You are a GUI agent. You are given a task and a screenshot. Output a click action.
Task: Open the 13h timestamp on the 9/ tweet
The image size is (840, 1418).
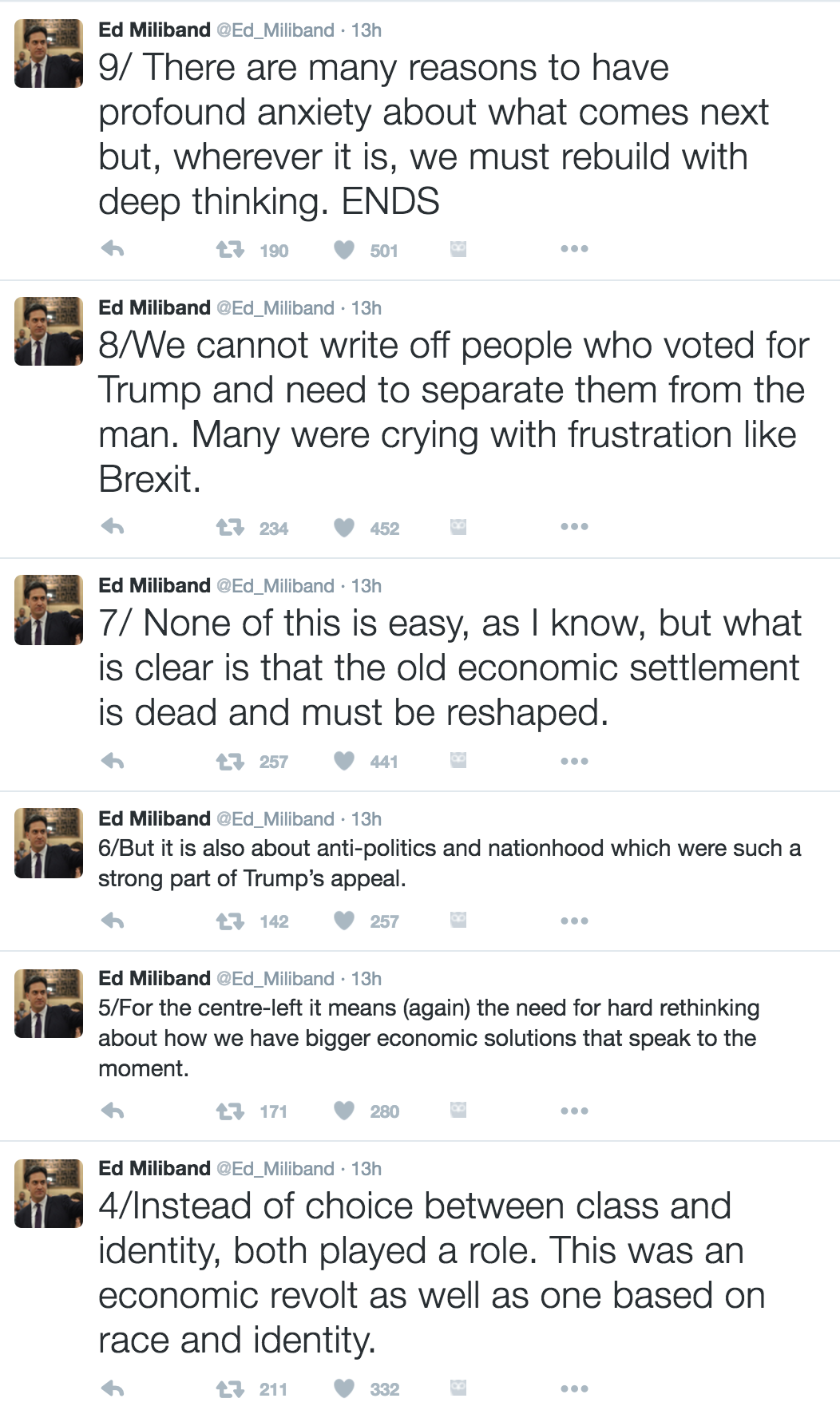(x=367, y=30)
